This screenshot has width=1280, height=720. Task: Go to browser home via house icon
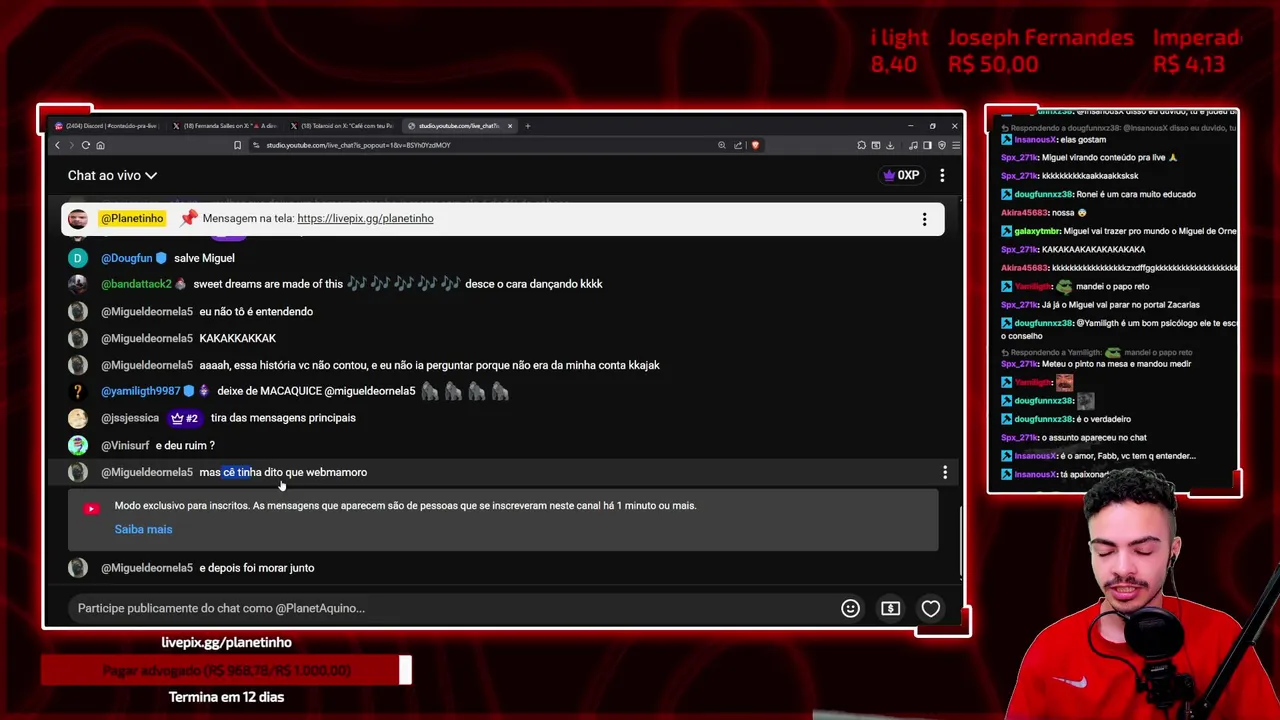pyautogui.click(x=100, y=145)
